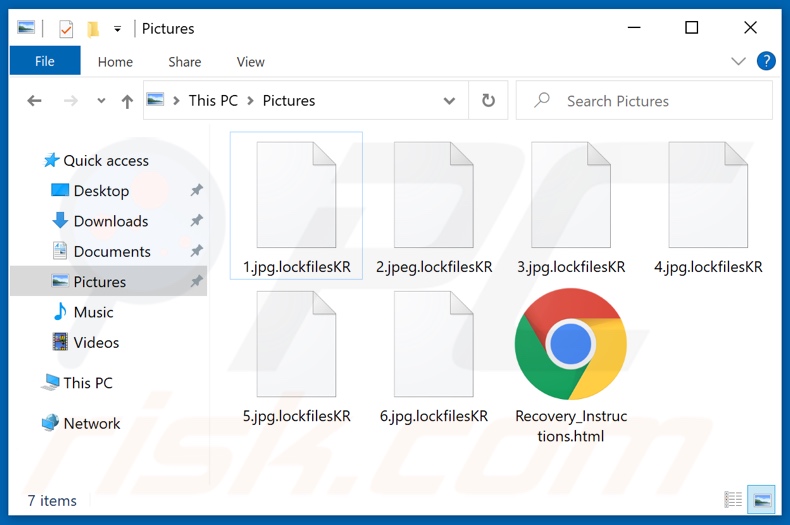The width and height of the screenshot is (790, 525).
Task: Click the 5.jpg.lockfilesKR file name label
Action: [297, 416]
